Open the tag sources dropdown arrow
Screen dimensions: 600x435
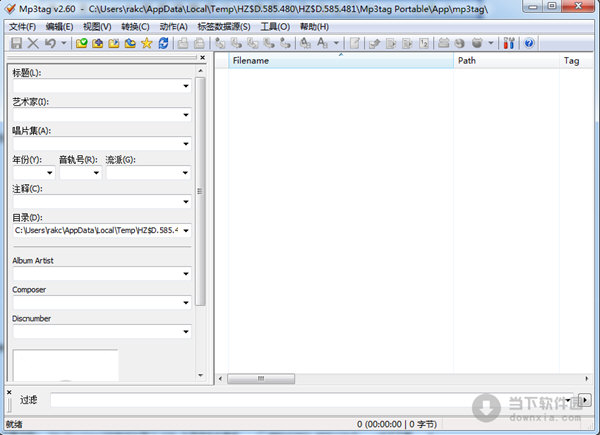pos(491,43)
